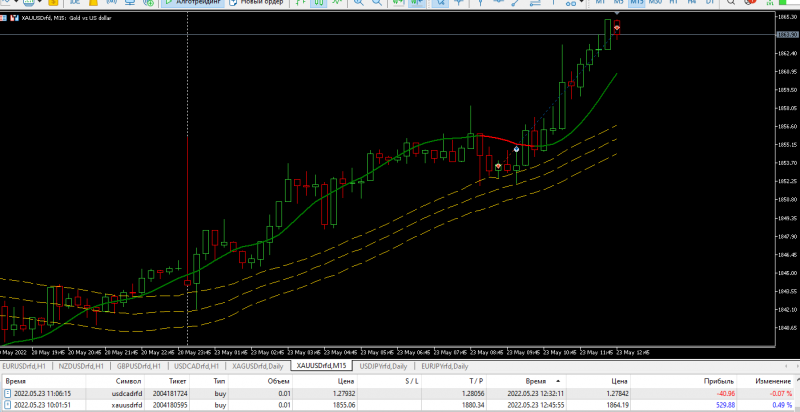
Task: Click the Новый ордер toolbar button
Action: (x=256, y=3)
